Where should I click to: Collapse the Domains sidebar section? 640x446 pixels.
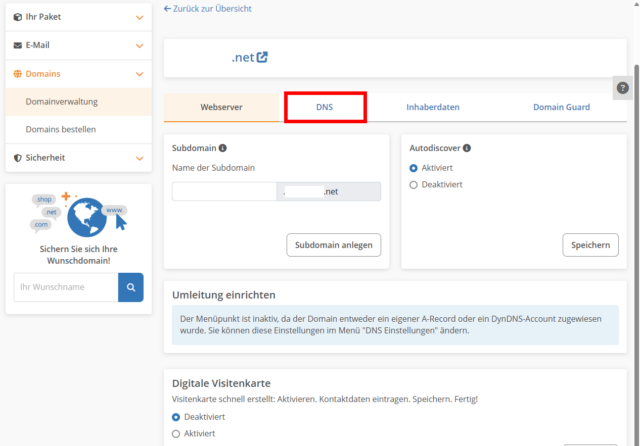[x=139, y=74]
